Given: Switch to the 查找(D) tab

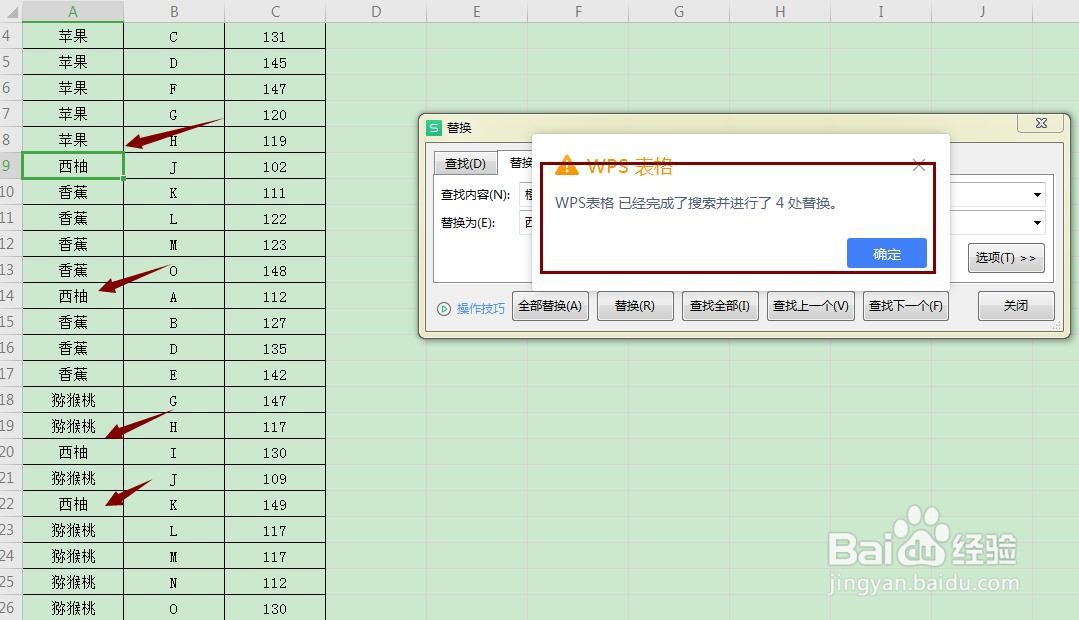Looking at the screenshot, I should coord(464,162).
